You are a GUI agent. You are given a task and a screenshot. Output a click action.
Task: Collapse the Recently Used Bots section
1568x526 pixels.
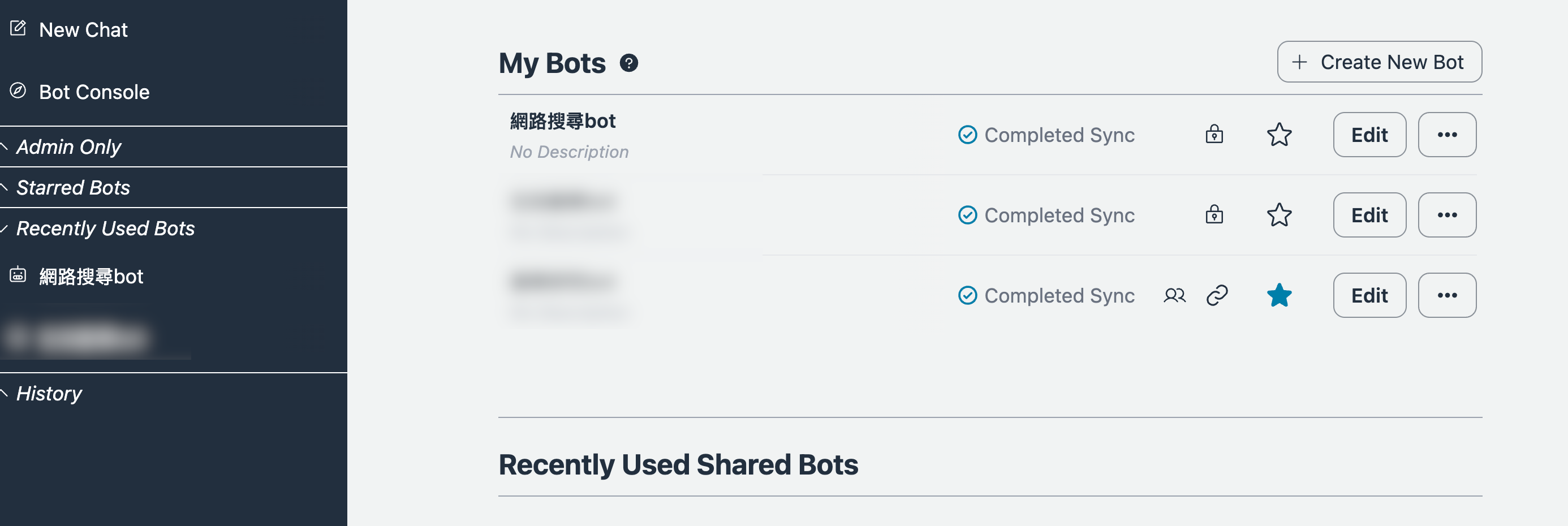coord(105,228)
